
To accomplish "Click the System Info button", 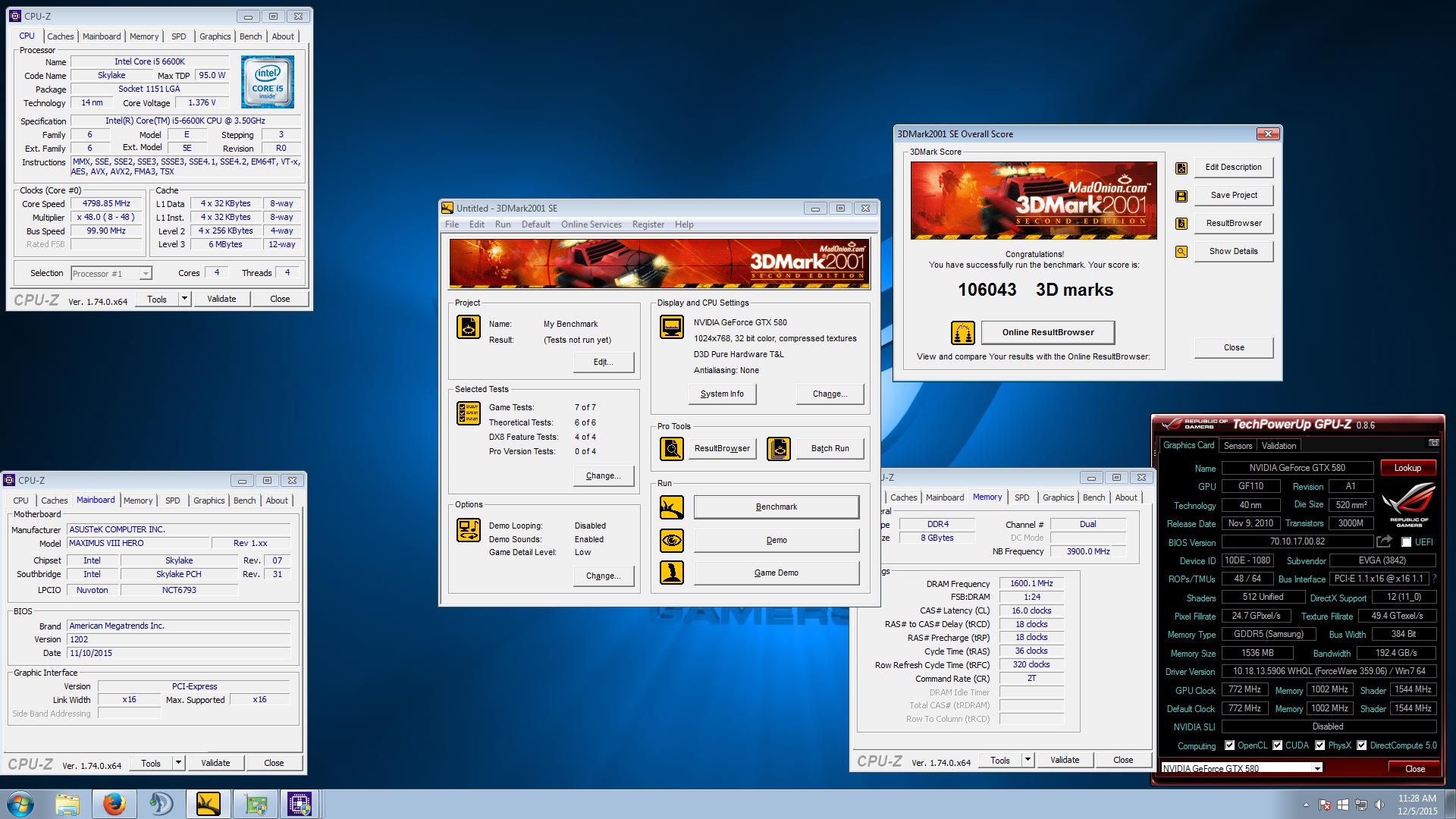I will 722,394.
